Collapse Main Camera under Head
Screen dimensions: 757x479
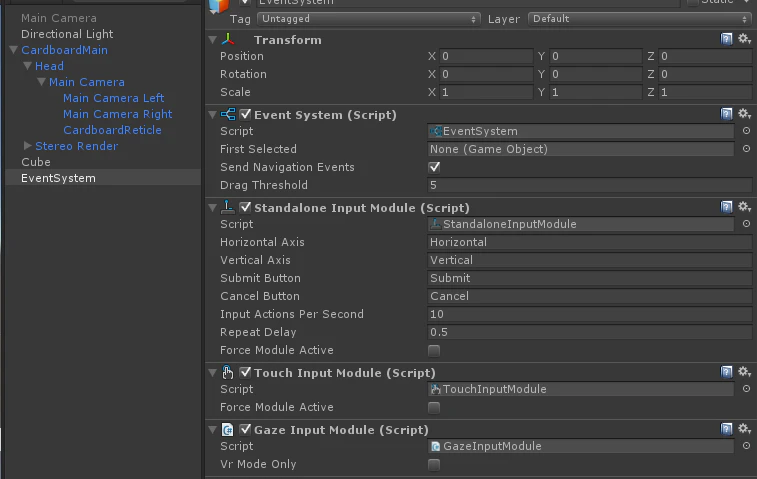point(42,82)
